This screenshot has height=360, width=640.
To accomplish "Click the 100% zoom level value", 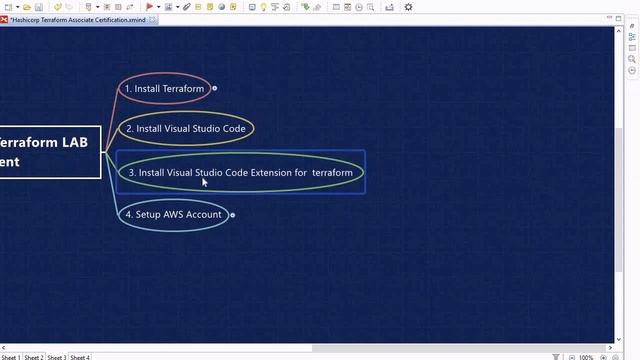I will point(586,357).
